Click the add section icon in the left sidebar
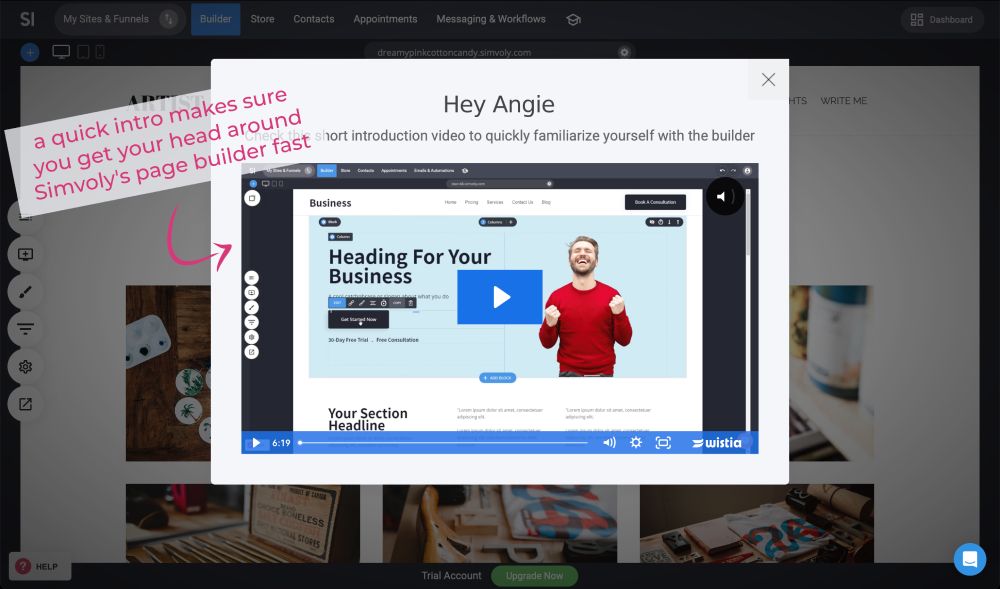 pyautogui.click(x=26, y=254)
